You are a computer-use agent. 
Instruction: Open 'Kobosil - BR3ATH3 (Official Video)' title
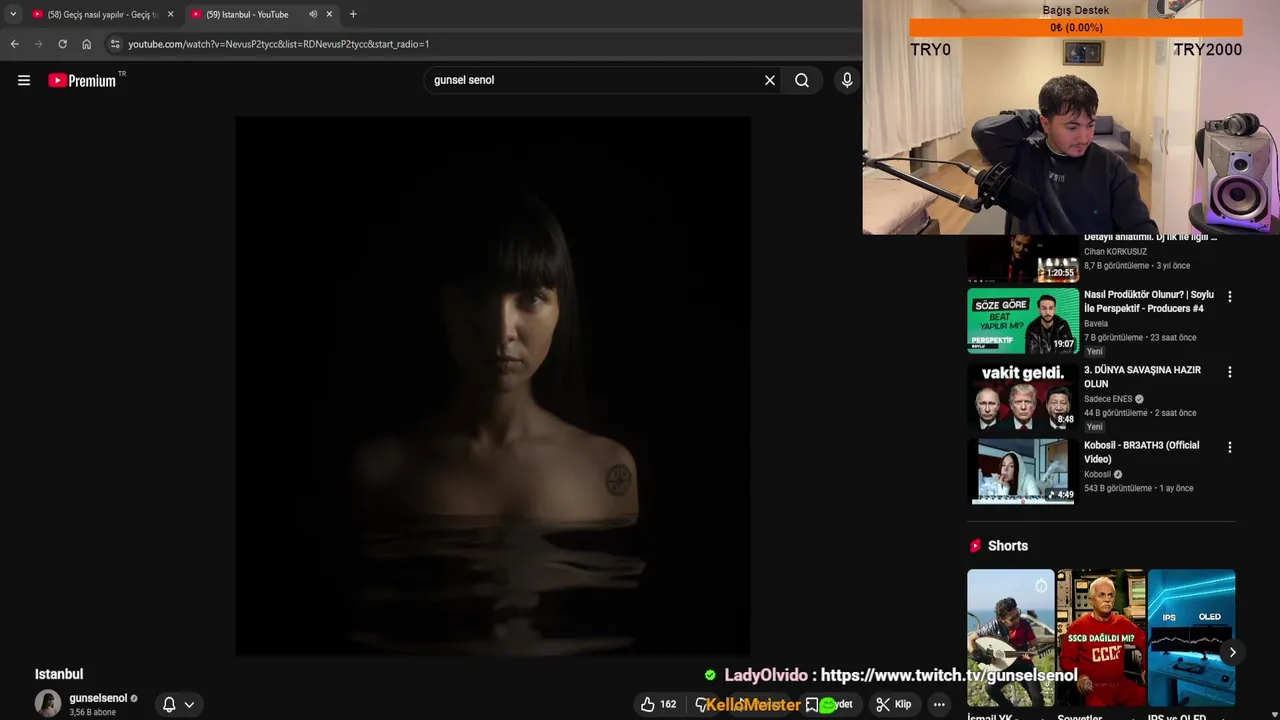pos(1142,452)
